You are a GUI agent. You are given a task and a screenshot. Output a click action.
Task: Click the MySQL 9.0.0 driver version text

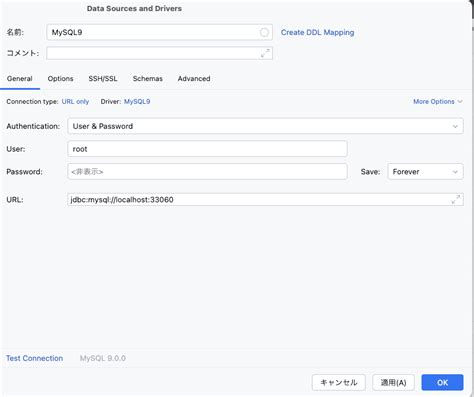click(103, 358)
